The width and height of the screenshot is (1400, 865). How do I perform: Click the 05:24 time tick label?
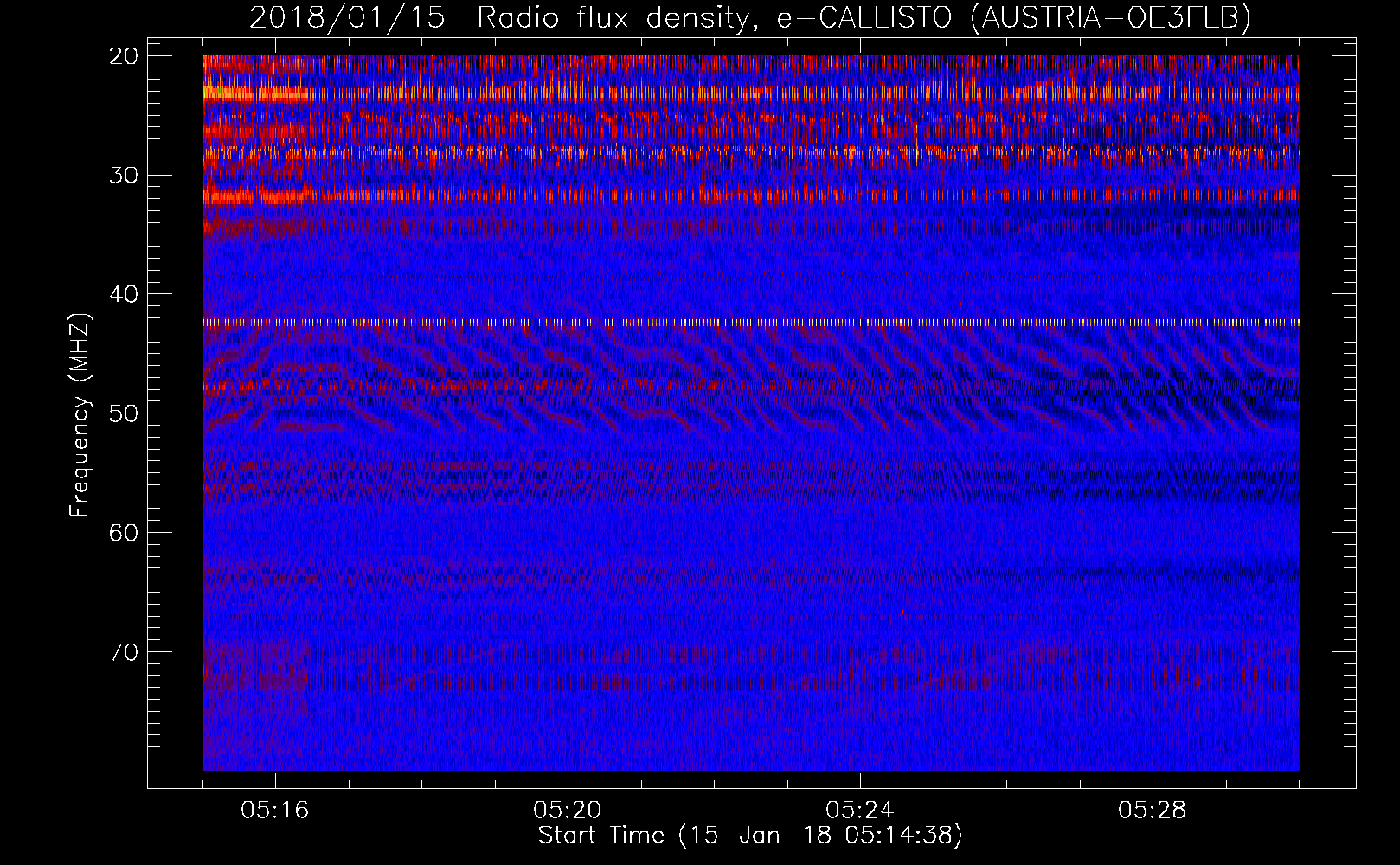(860, 811)
